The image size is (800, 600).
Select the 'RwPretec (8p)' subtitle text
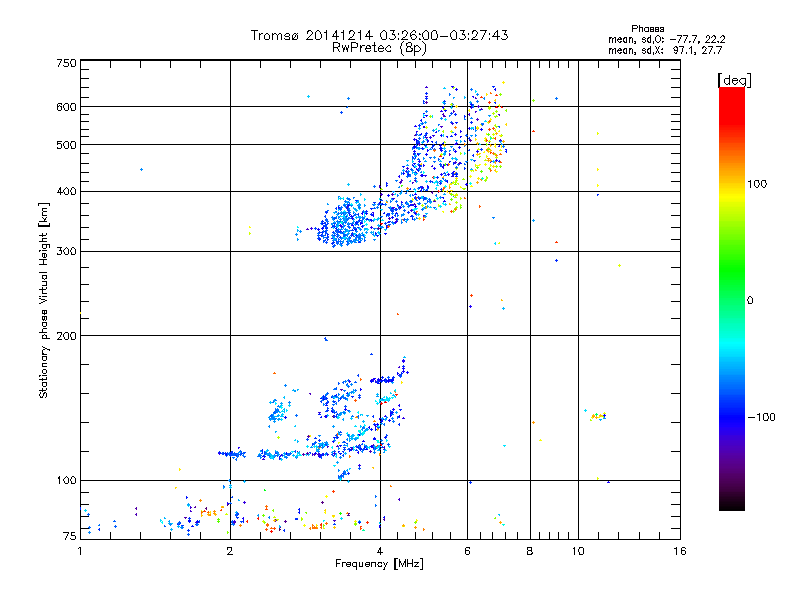tap(379, 48)
